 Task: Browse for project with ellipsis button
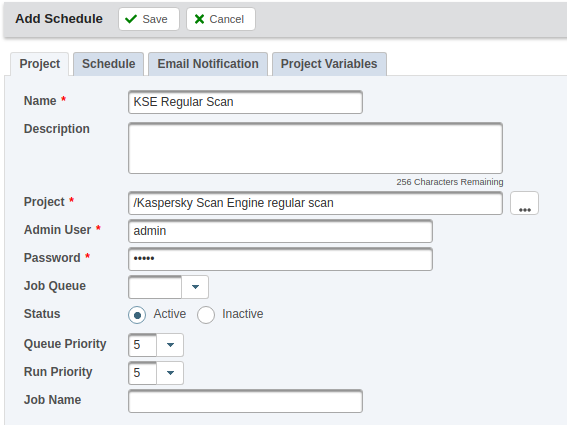coord(524,203)
